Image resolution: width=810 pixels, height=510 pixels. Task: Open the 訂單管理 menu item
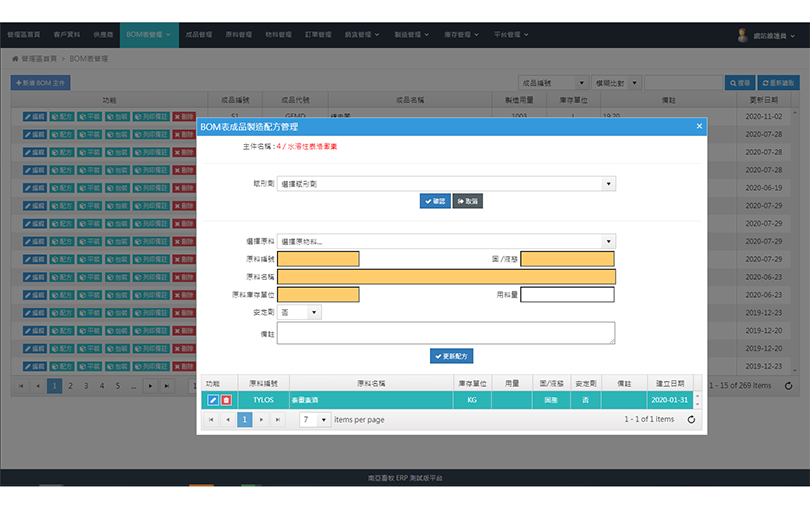point(318,35)
